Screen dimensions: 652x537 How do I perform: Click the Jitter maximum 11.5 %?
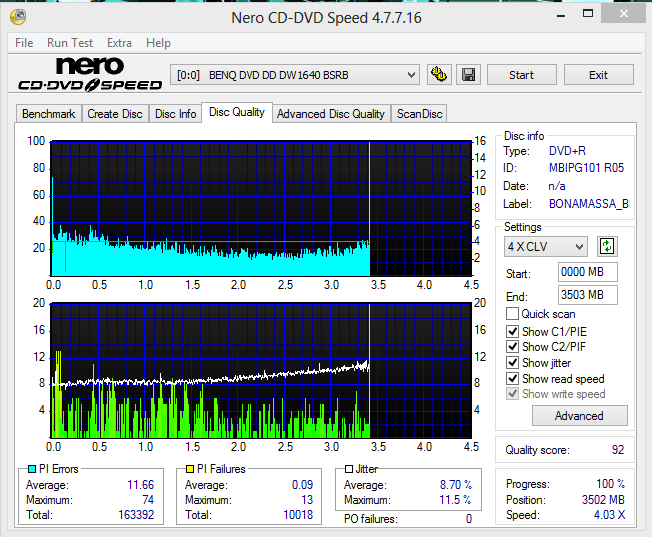[455, 500]
